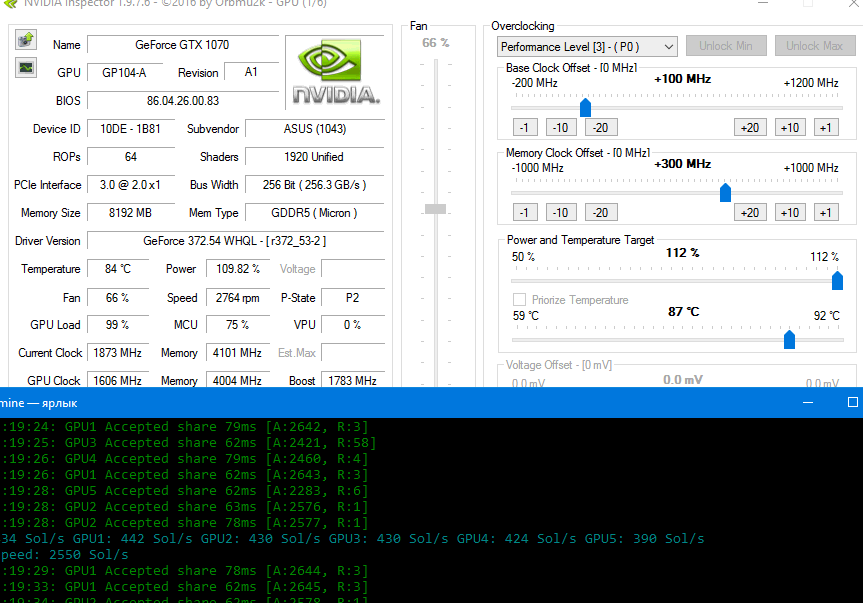Click the Mem Type value GDDR5 ( Micron )
Viewport: 863px width, 603px height.
click(x=315, y=213)
